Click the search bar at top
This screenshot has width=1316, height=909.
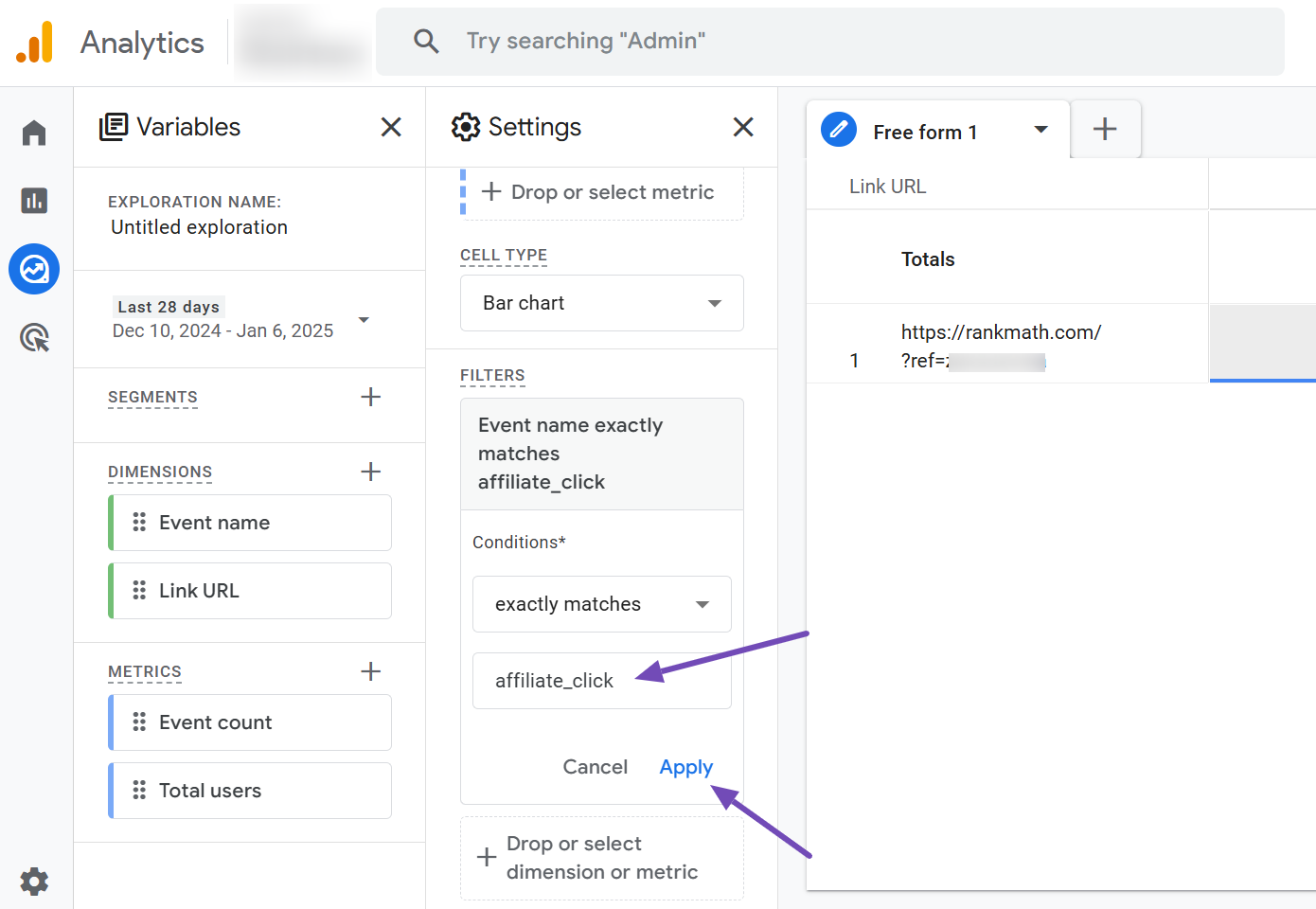pos(829,41)
